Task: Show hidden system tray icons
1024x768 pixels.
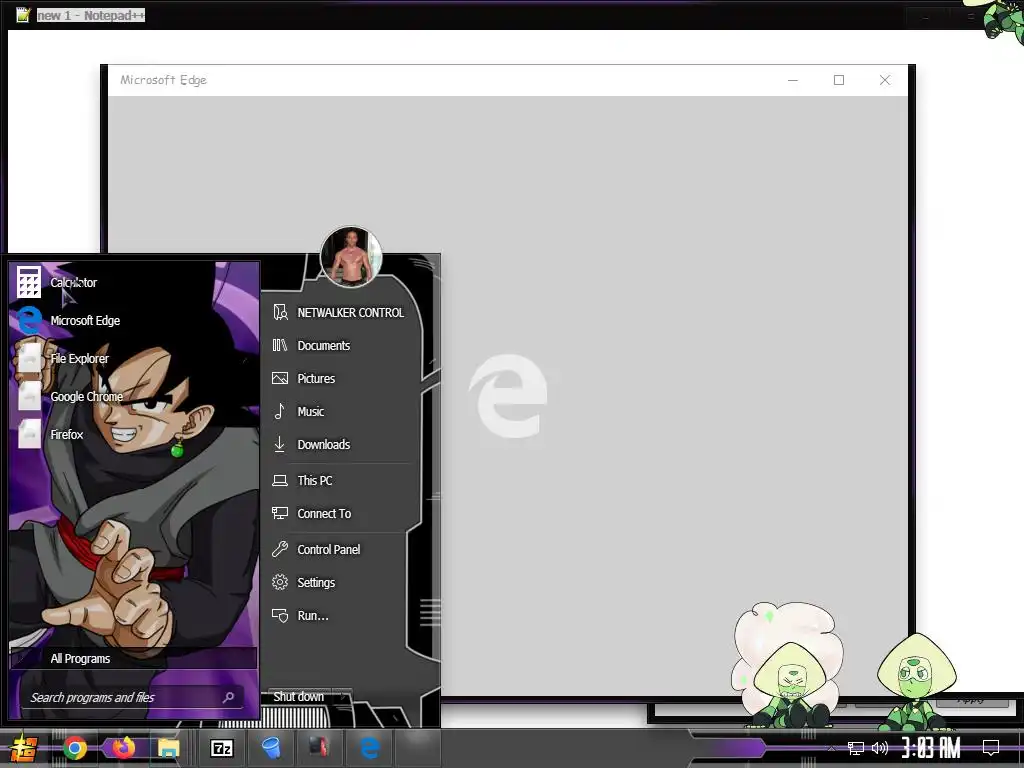Action: coord(831,748)
